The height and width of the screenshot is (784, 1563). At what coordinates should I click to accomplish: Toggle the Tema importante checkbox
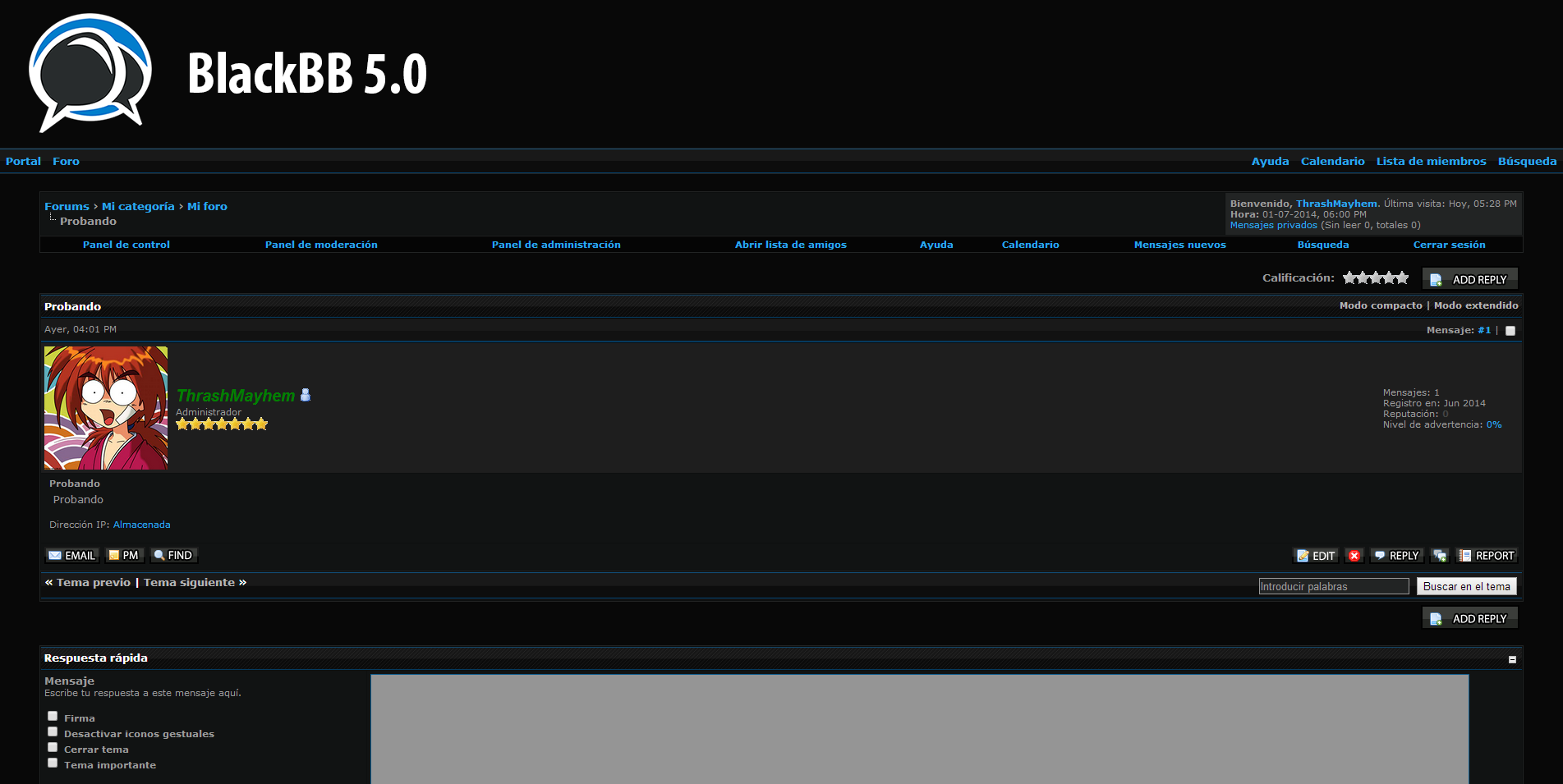pos(53,763)
